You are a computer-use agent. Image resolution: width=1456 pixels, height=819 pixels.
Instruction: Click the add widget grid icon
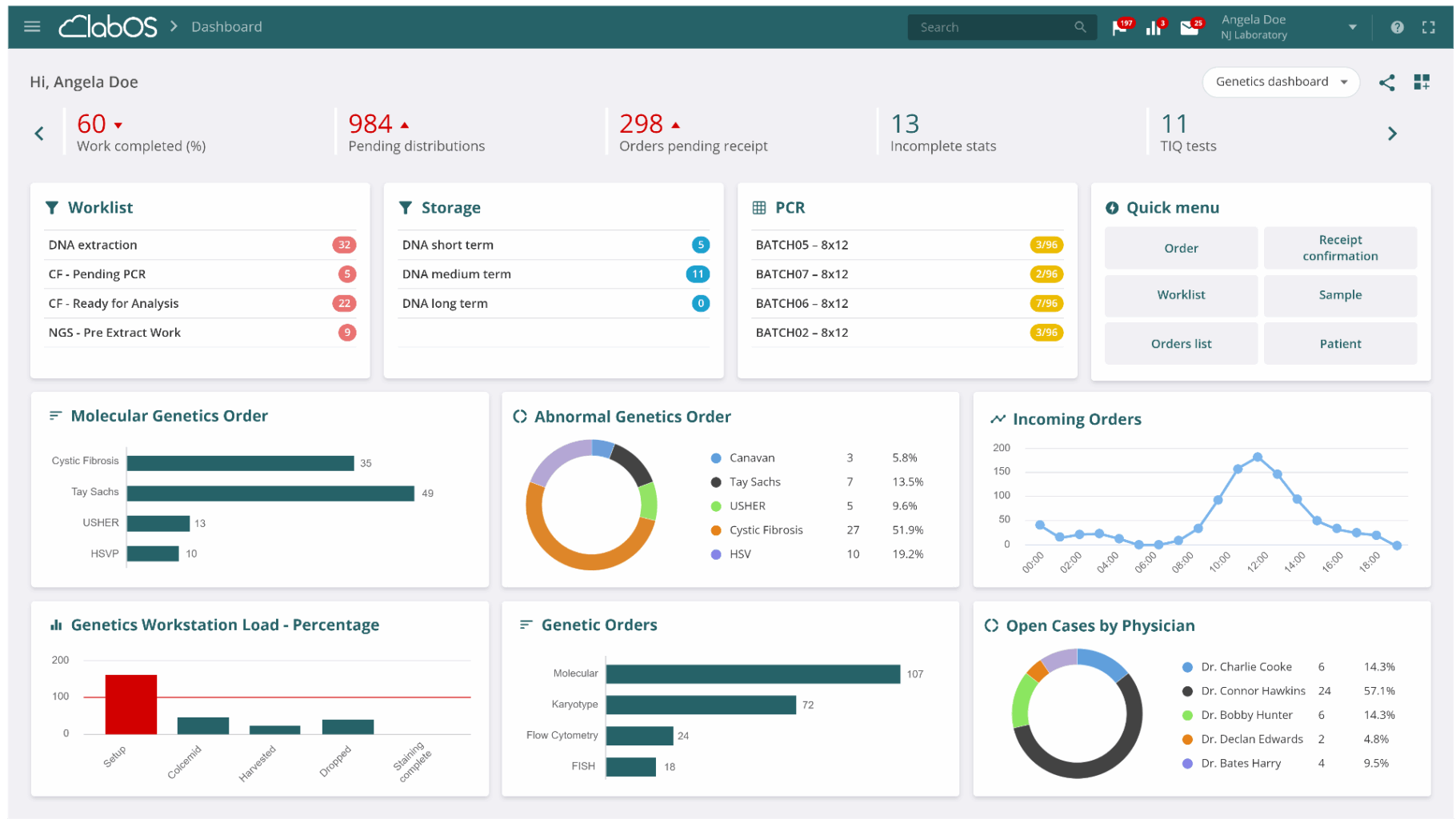(1422, 82)
